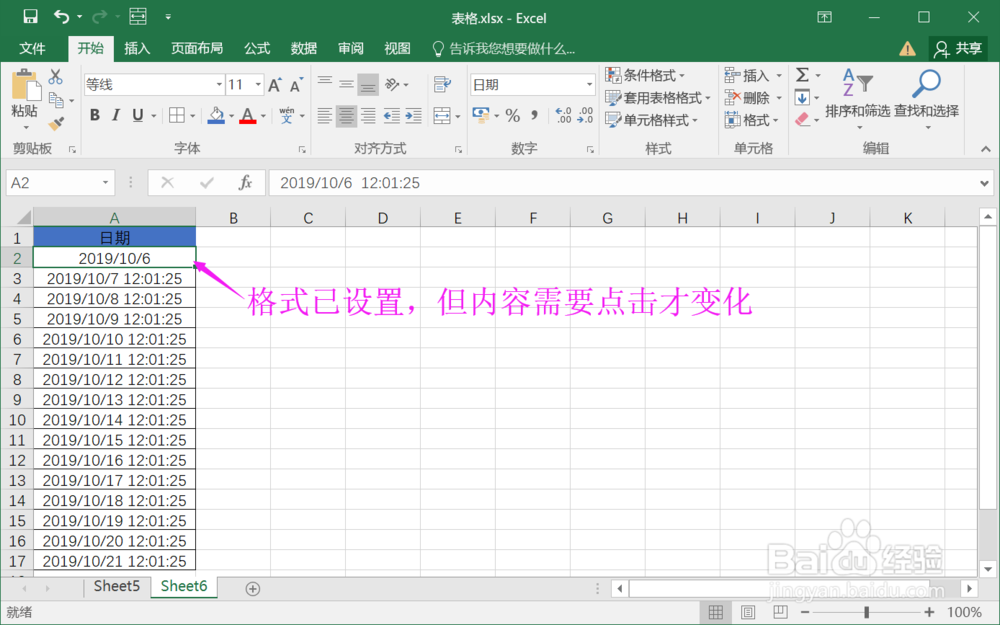Undo the last action

coord(62,17)
